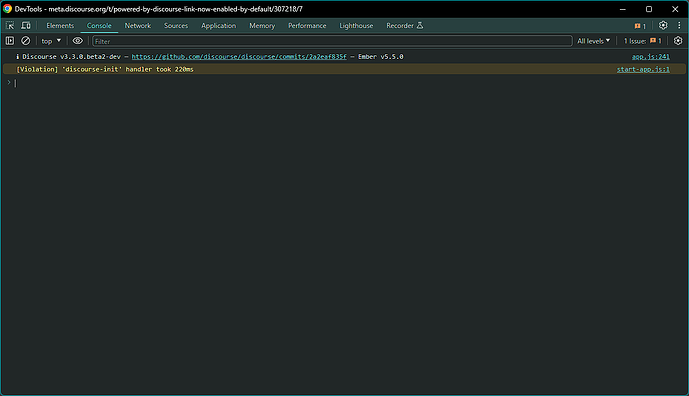Image resolution: width=689 pixels, height=396 pixels.
Task: Minimize the DevTools window
Action: click(623, 9)
